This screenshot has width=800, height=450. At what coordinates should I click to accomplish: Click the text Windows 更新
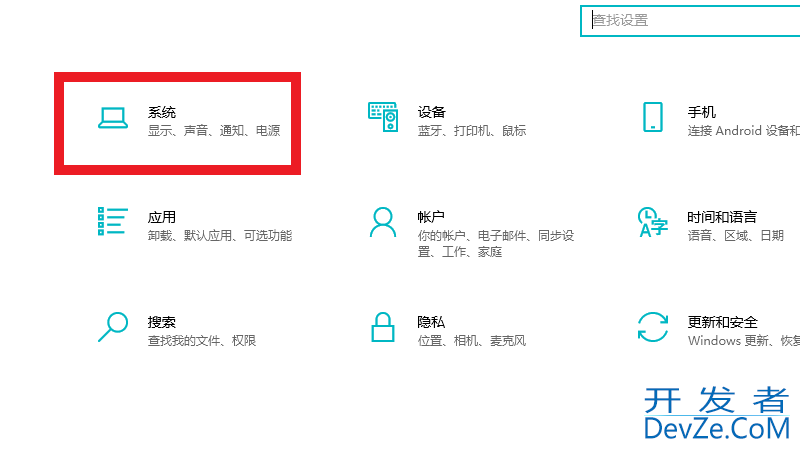[728, 341]
